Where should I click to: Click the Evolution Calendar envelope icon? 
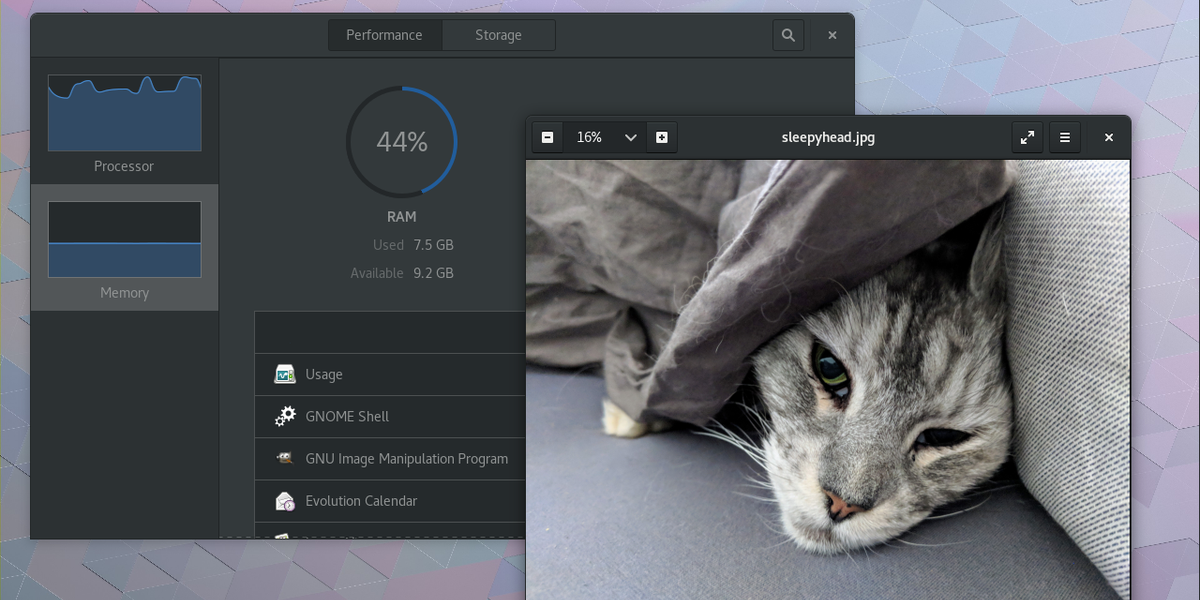(x=284, y=500)
